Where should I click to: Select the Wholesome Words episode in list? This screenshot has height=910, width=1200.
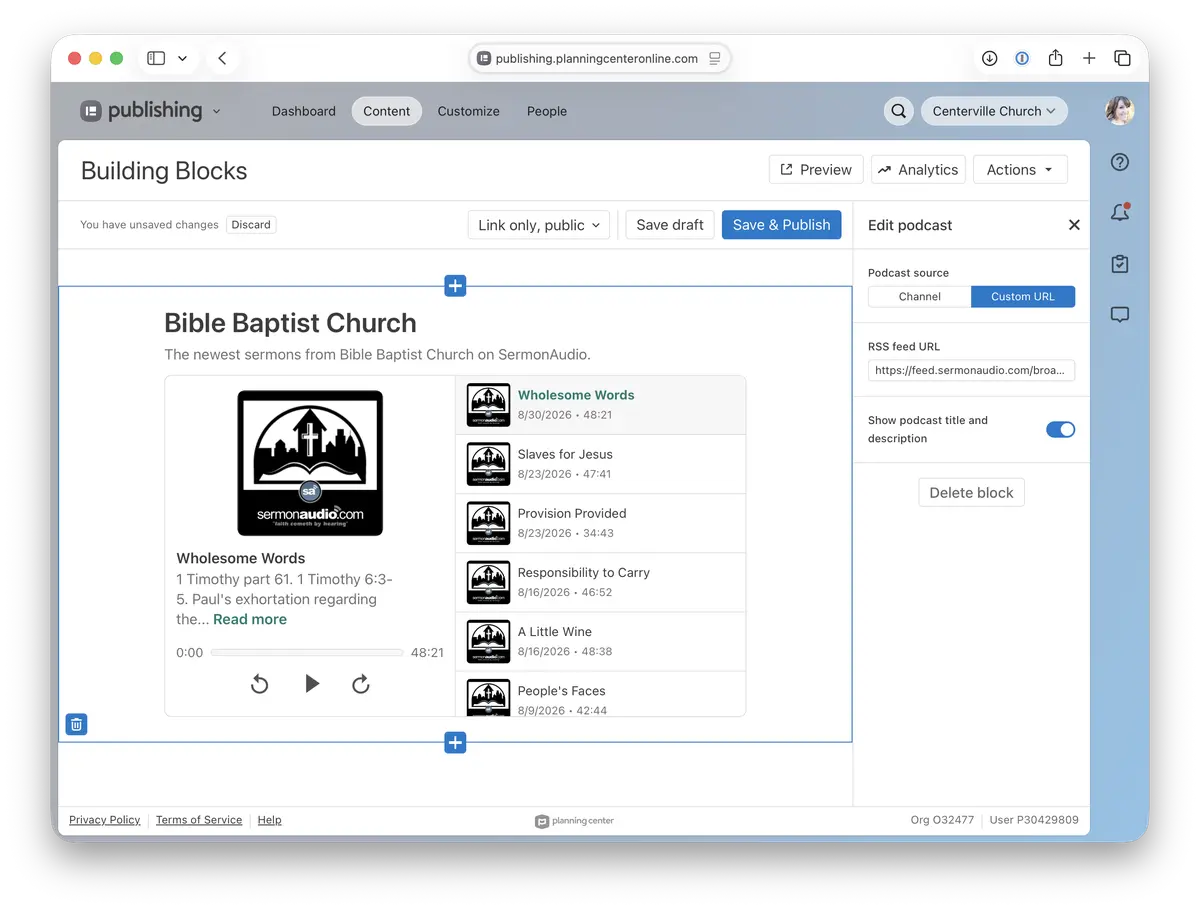601,405
